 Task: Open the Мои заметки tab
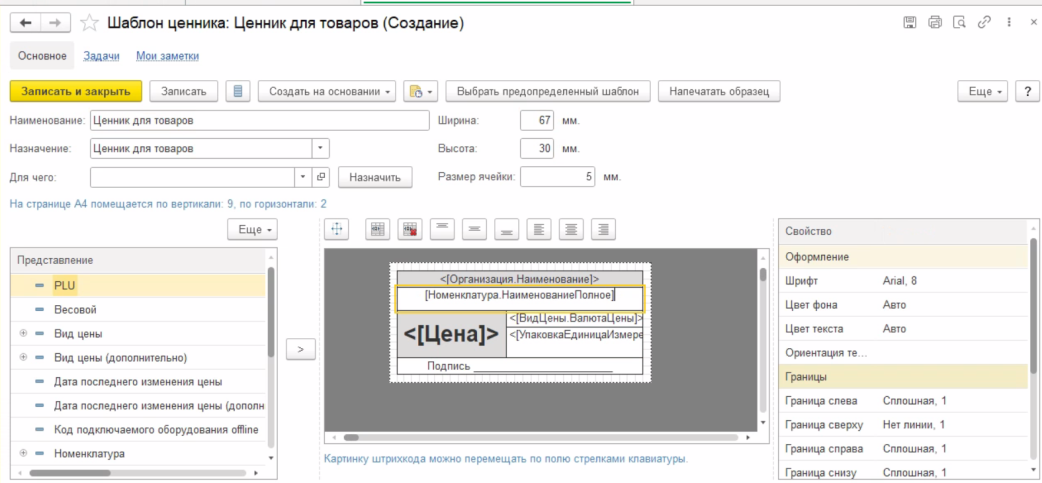pos(167,57)
